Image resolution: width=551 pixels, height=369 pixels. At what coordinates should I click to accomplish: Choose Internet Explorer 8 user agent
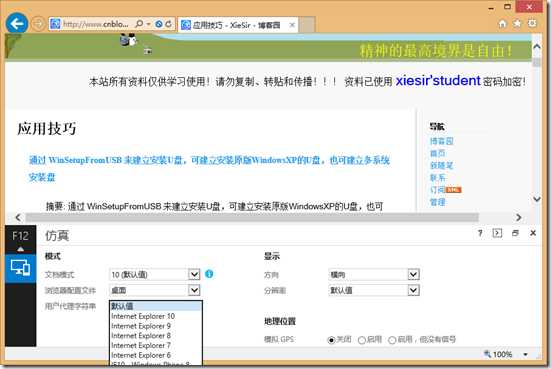(156, 336)
